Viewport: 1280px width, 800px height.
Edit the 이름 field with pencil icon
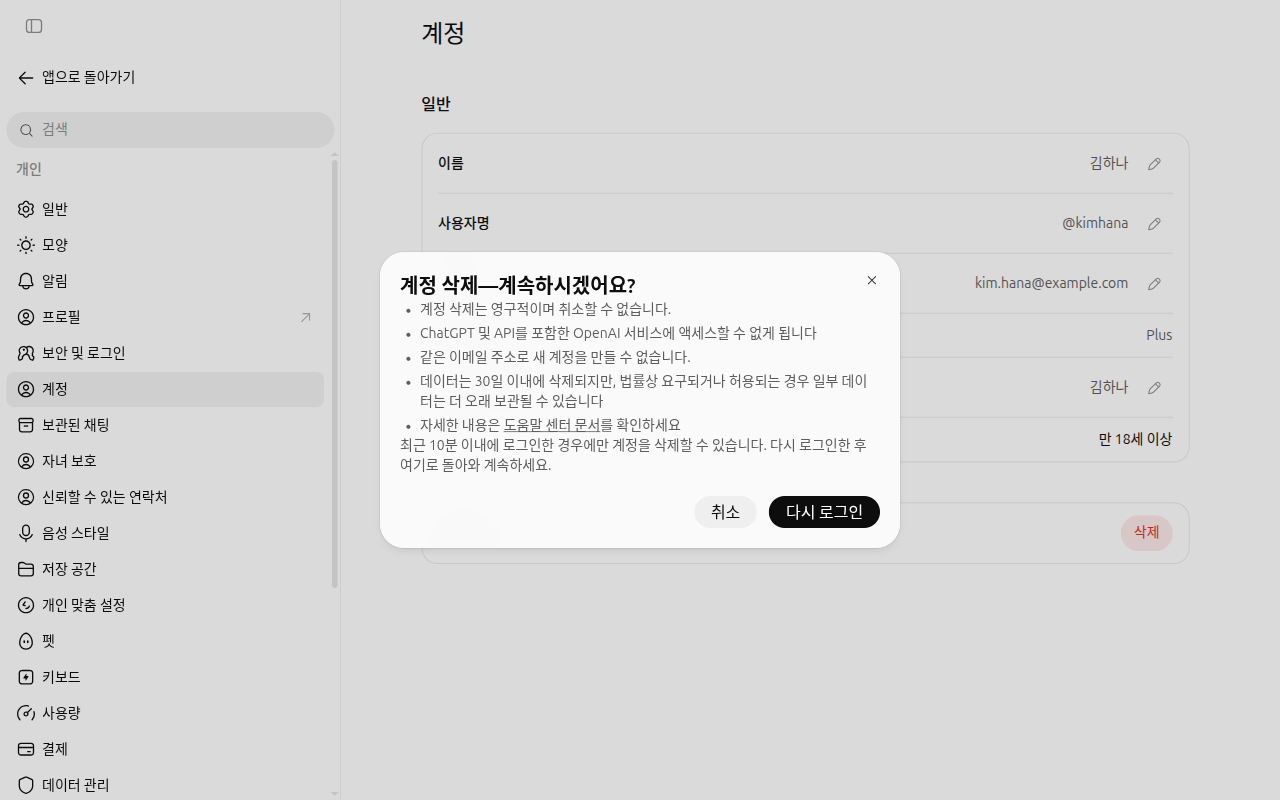point(1154,164)
